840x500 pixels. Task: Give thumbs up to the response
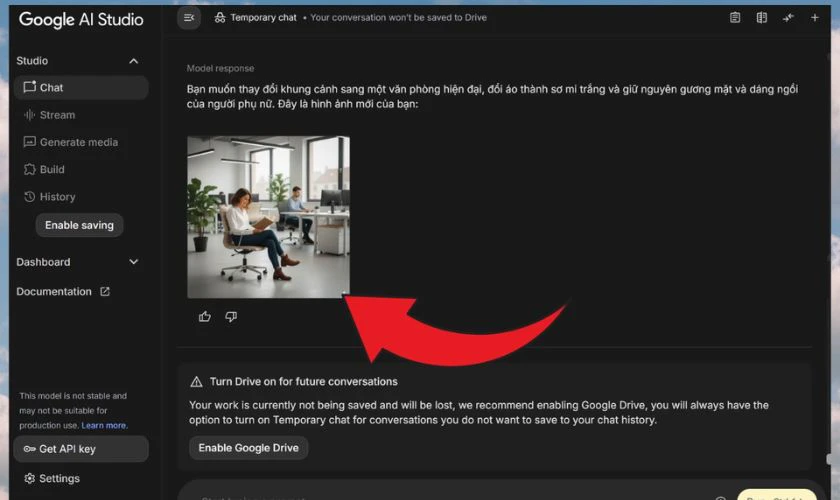tap(205, 317)
